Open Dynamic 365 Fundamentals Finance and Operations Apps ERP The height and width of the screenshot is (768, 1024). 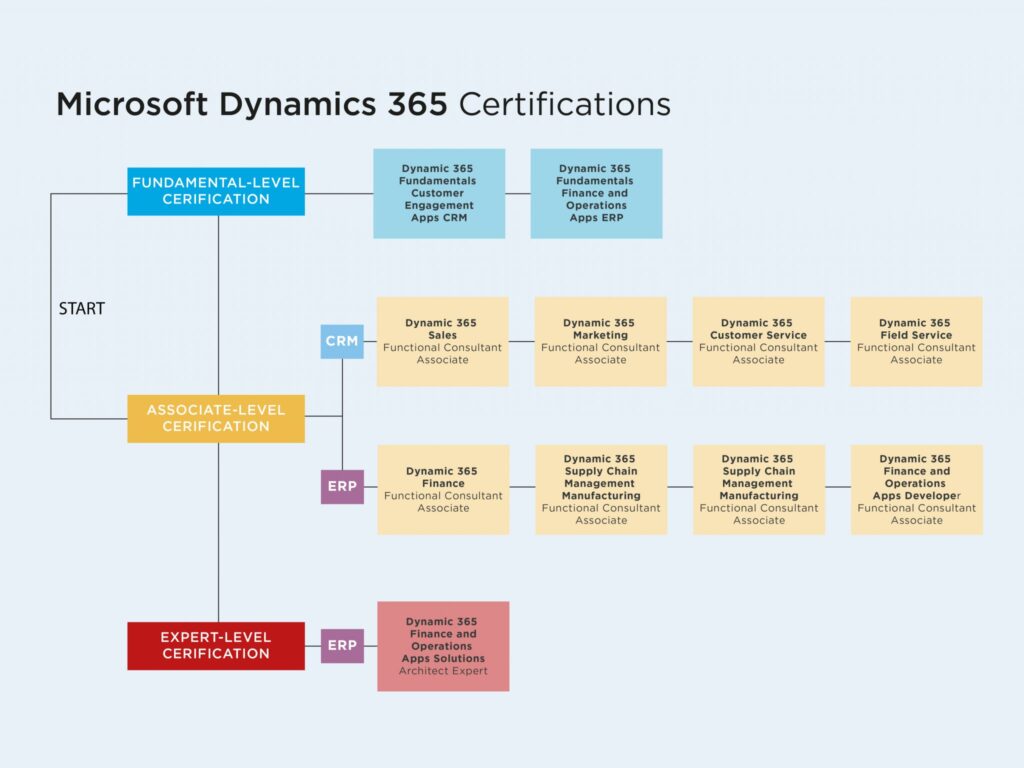[x=596, y=193]
